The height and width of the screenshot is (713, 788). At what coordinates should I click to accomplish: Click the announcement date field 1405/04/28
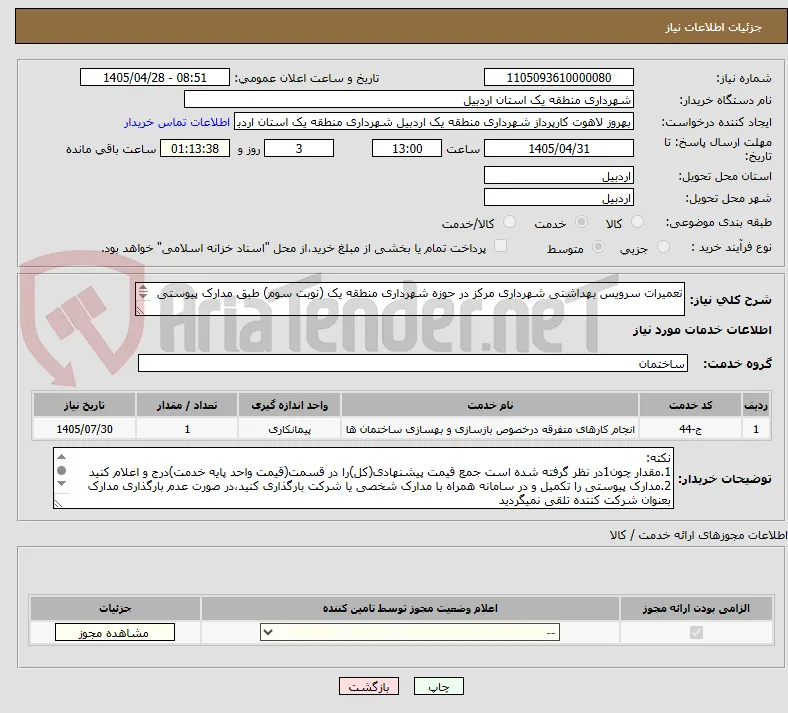pyautogui.click(x=155, y=77)
